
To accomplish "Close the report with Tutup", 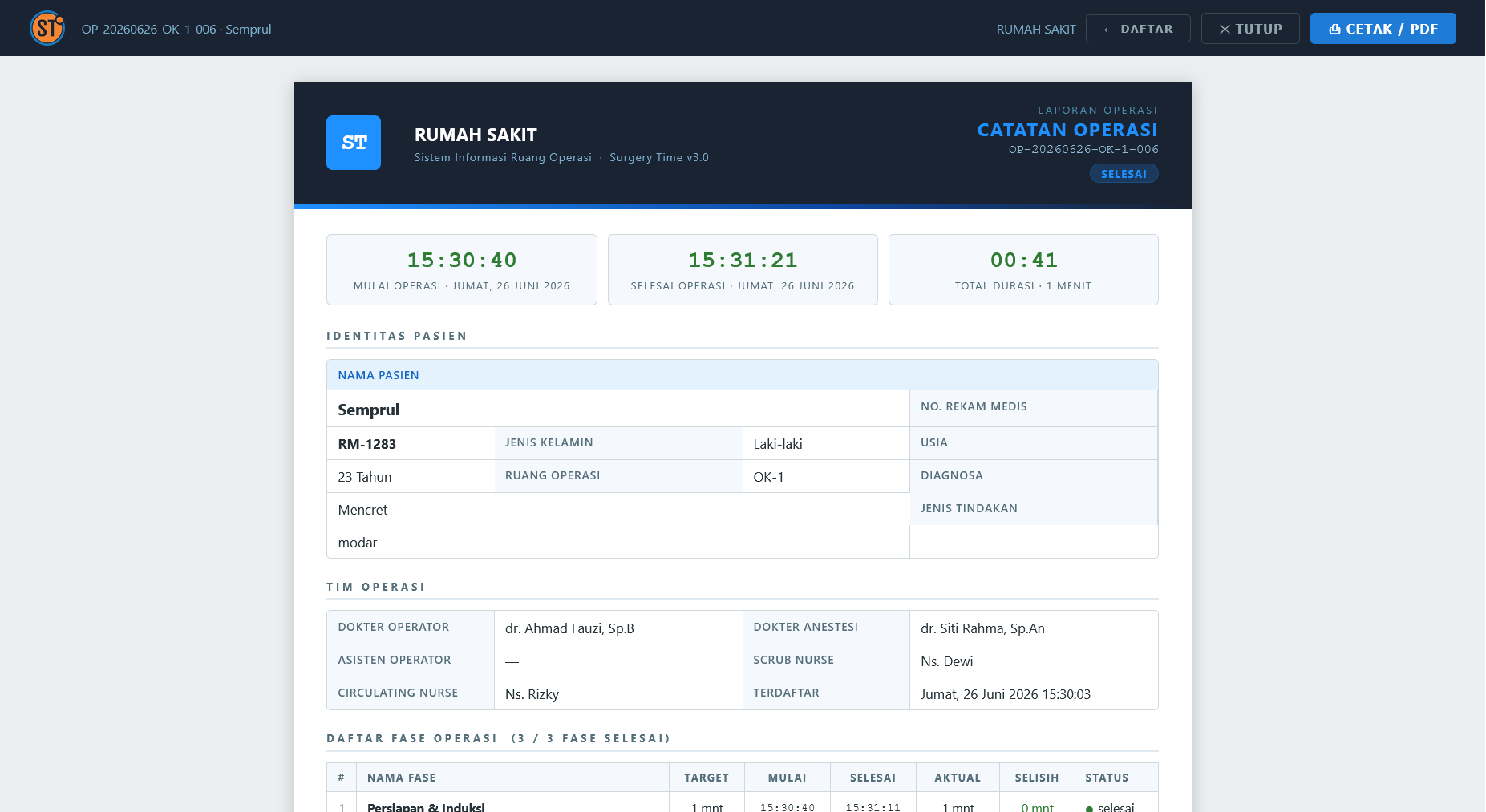I will (x=1250, y=29).
